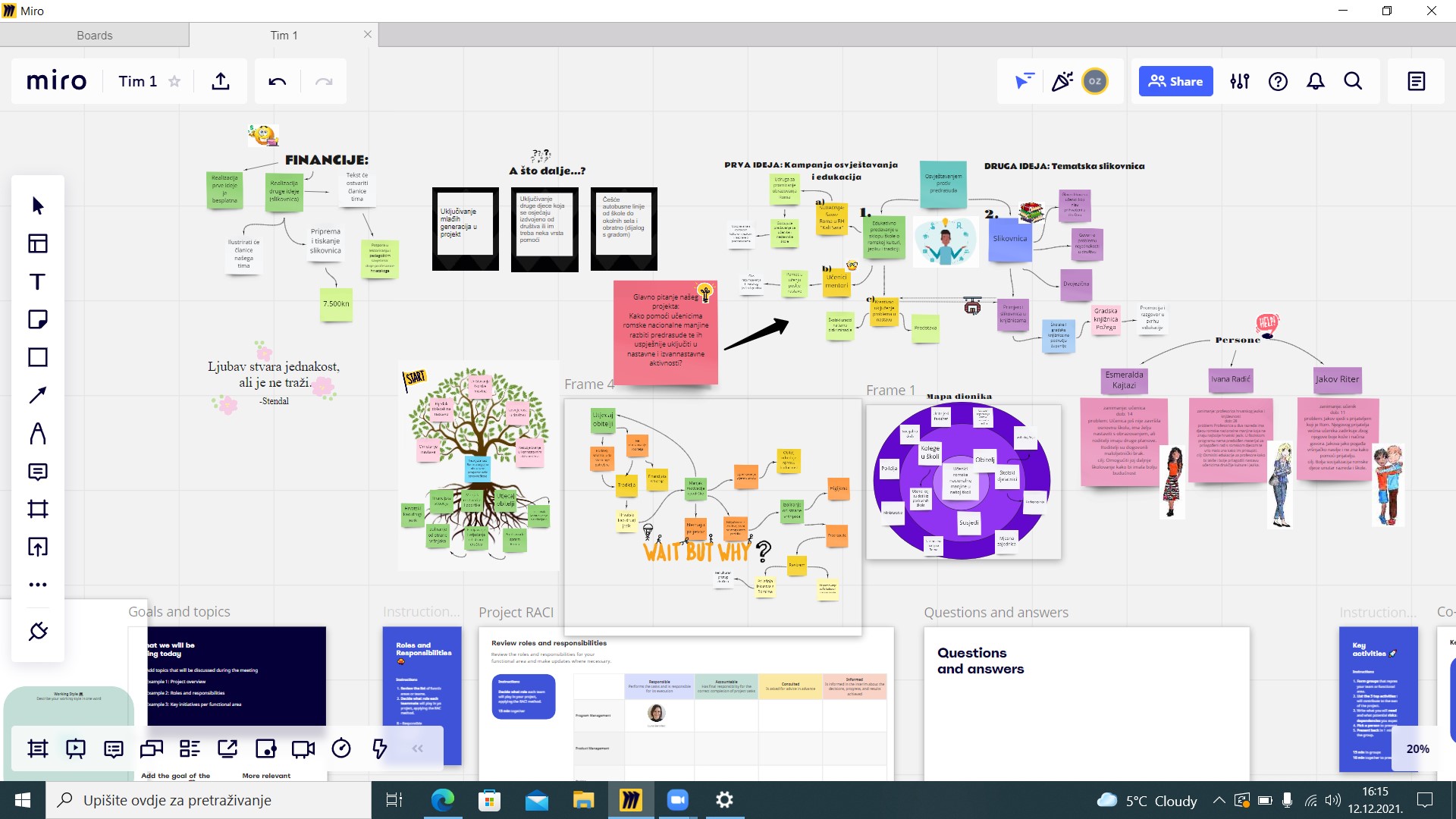1456x819 pixels.
Task: Open the cards list icon
Action: pos(190,749)
